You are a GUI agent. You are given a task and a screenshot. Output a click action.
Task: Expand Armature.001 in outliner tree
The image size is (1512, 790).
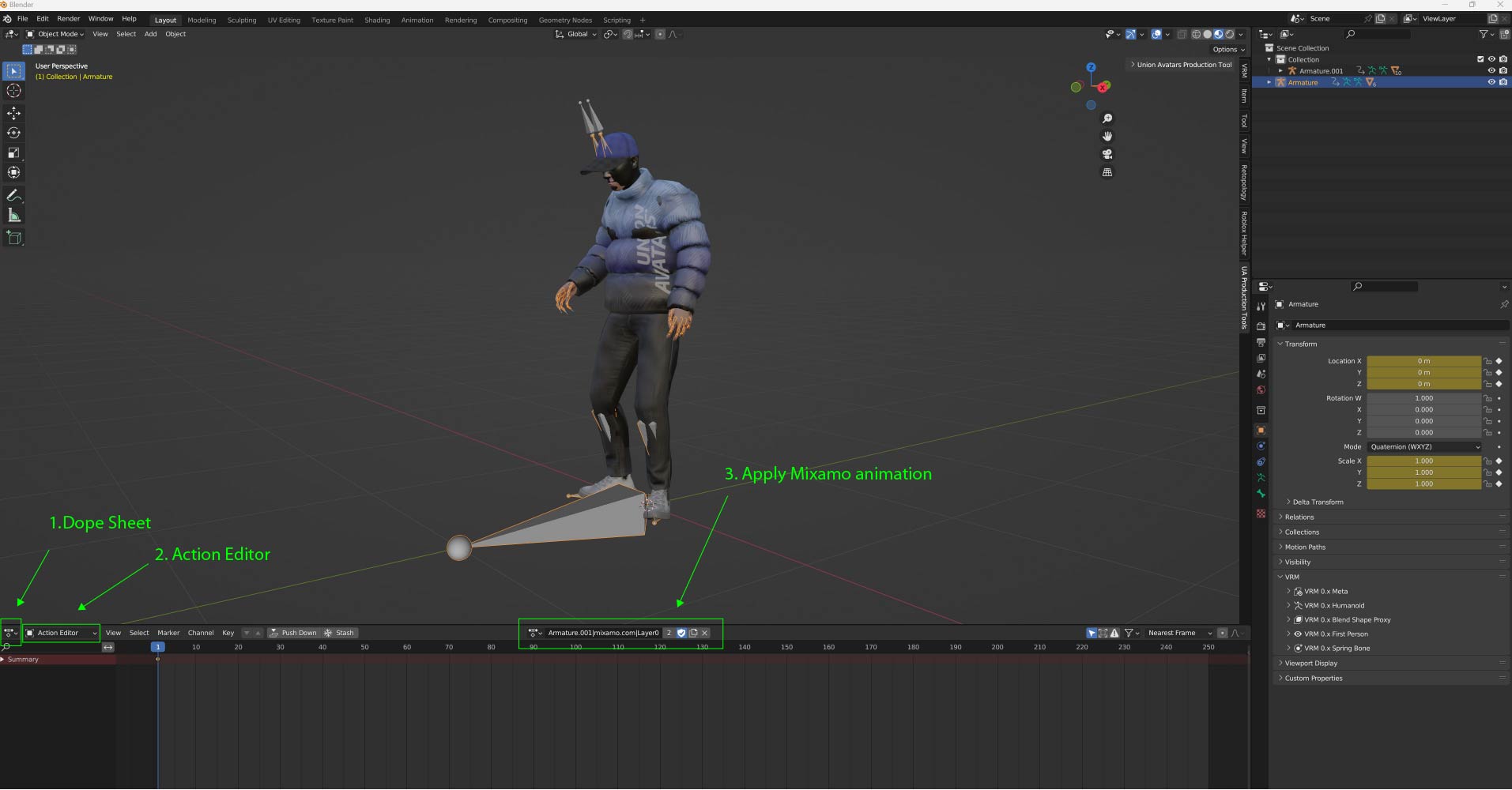coord(1280,71)
